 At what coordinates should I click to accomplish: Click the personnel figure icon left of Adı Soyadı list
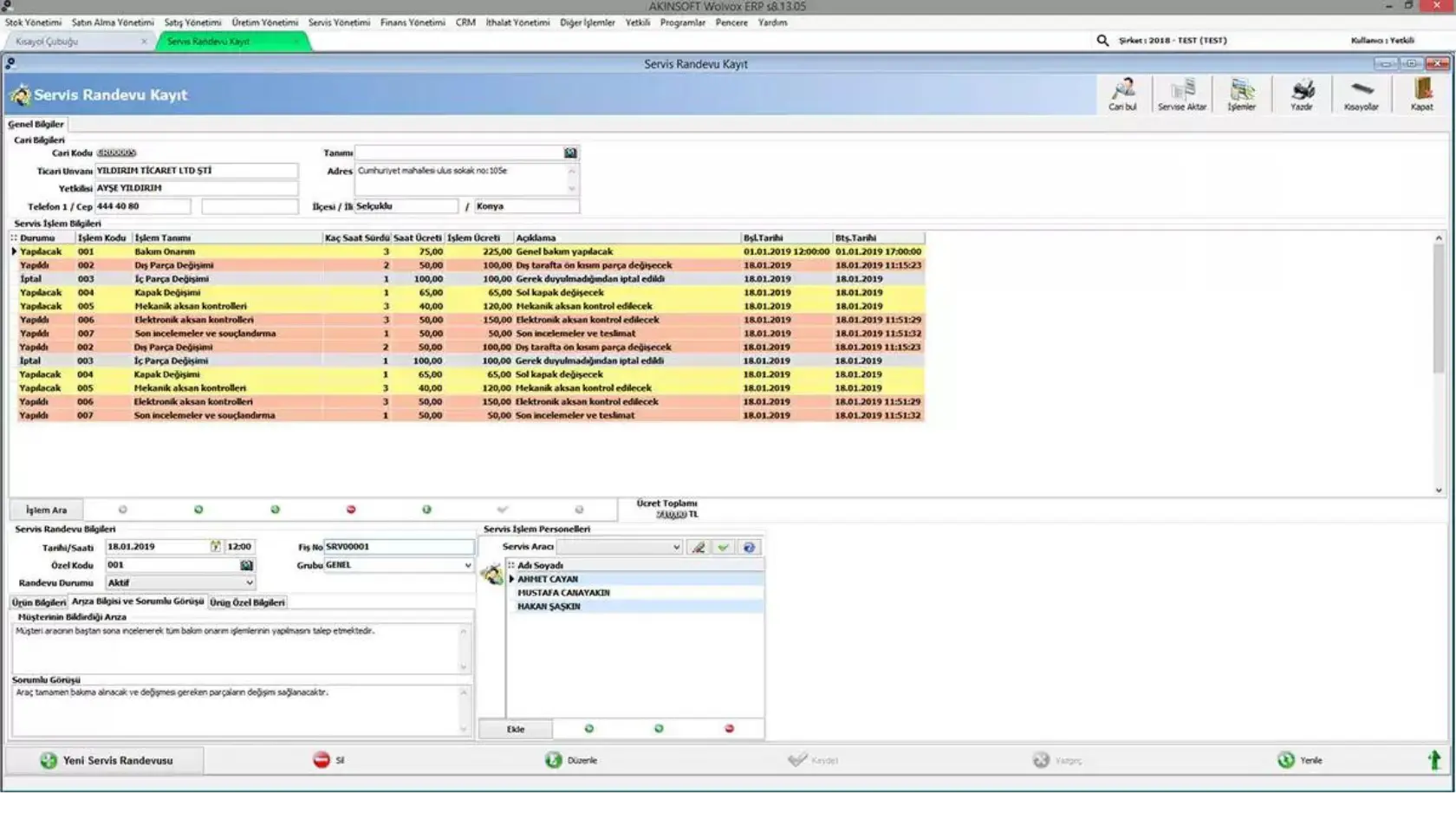tap(492, 574)
